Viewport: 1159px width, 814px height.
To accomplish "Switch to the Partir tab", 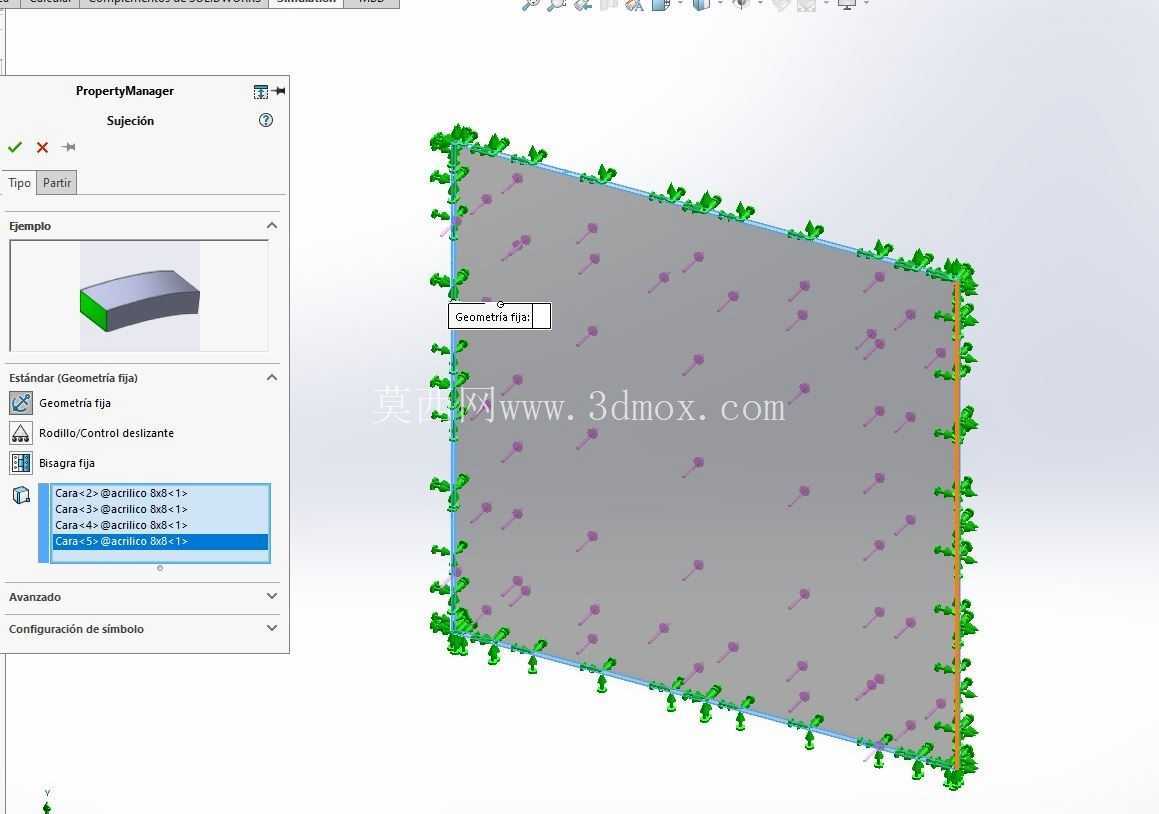I will point(57,183).
